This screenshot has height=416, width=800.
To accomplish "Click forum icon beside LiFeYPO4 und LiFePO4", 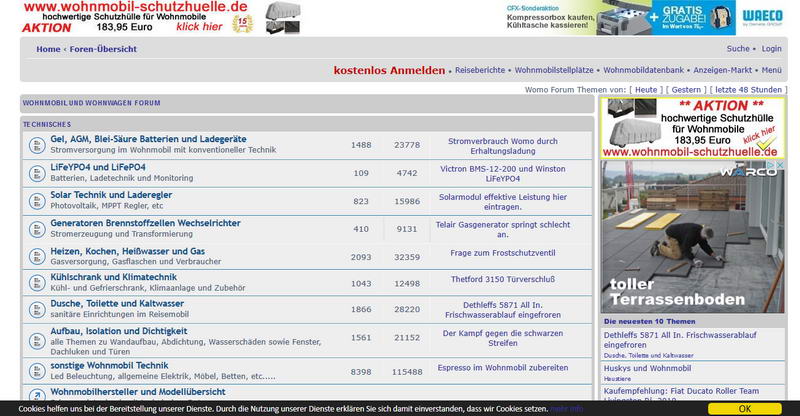I will tap(35, 172).
